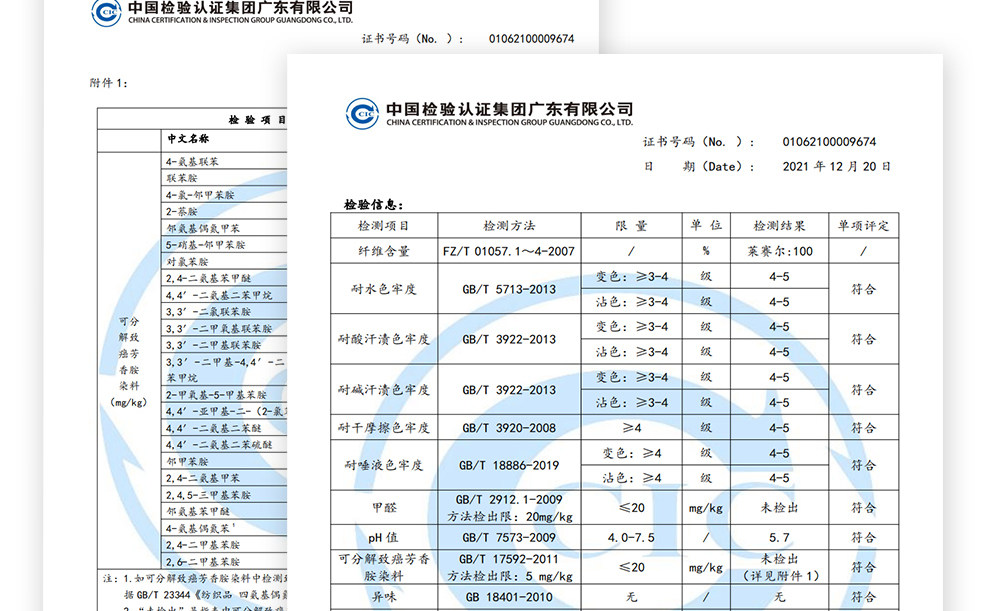Select method GB/T 3920-2008
Viewport: 1000px width, 611px height.
(509, 428)
